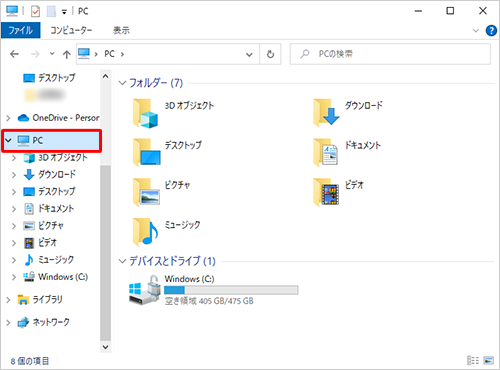500x370 pixels.
Task: Open the ピクチャ folder icon in main pane
Action: pyautogui.click(x=146, y=192)
